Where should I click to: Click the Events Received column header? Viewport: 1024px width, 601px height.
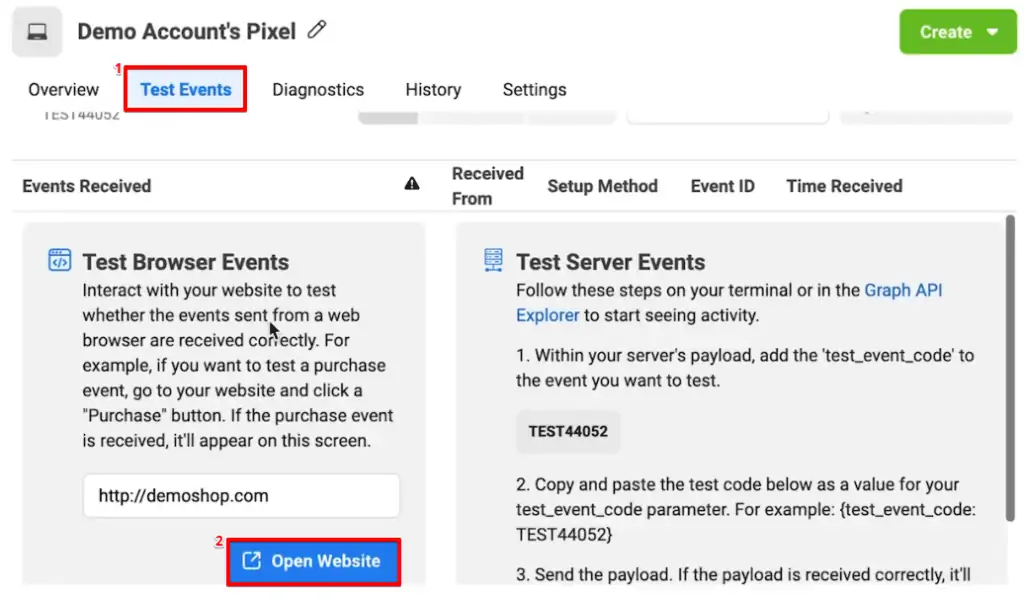[87, 186]
